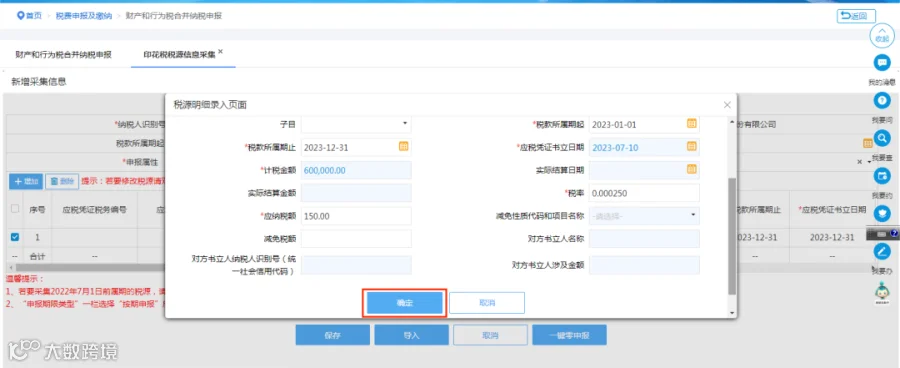Open 减免性质代码和项目名称 dropdown

point(644,216)
